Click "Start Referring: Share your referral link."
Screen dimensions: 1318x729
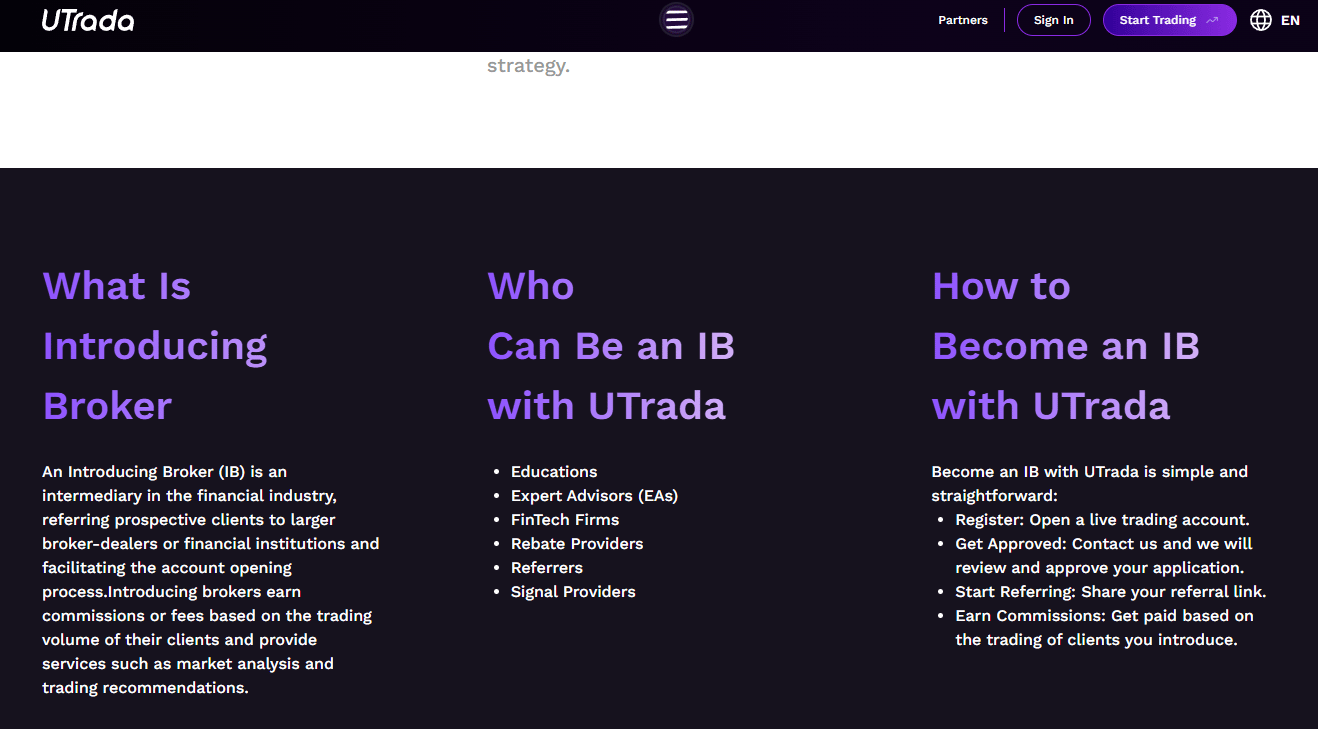[x=1111, y=592]
